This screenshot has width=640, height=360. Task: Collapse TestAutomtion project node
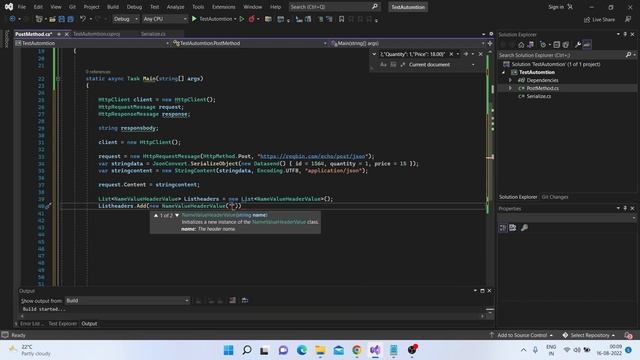[503, 72]
